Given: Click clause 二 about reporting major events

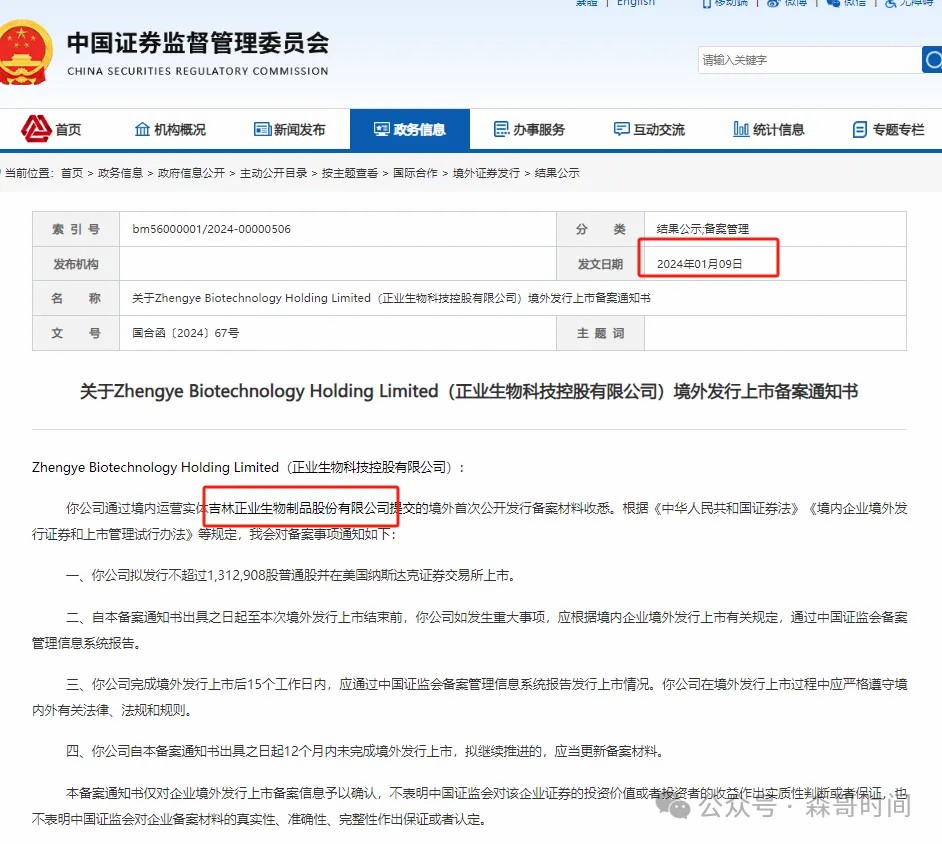Looking at the screenshot, I should (469, 630).
